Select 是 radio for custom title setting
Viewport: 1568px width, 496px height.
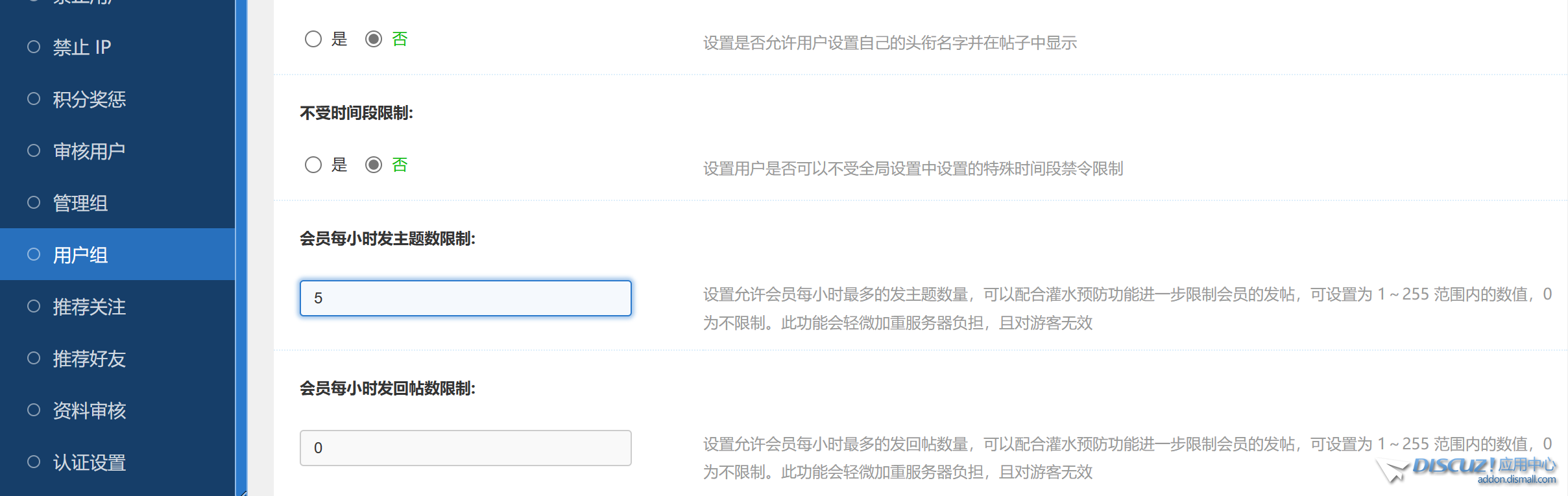point(313,39)
